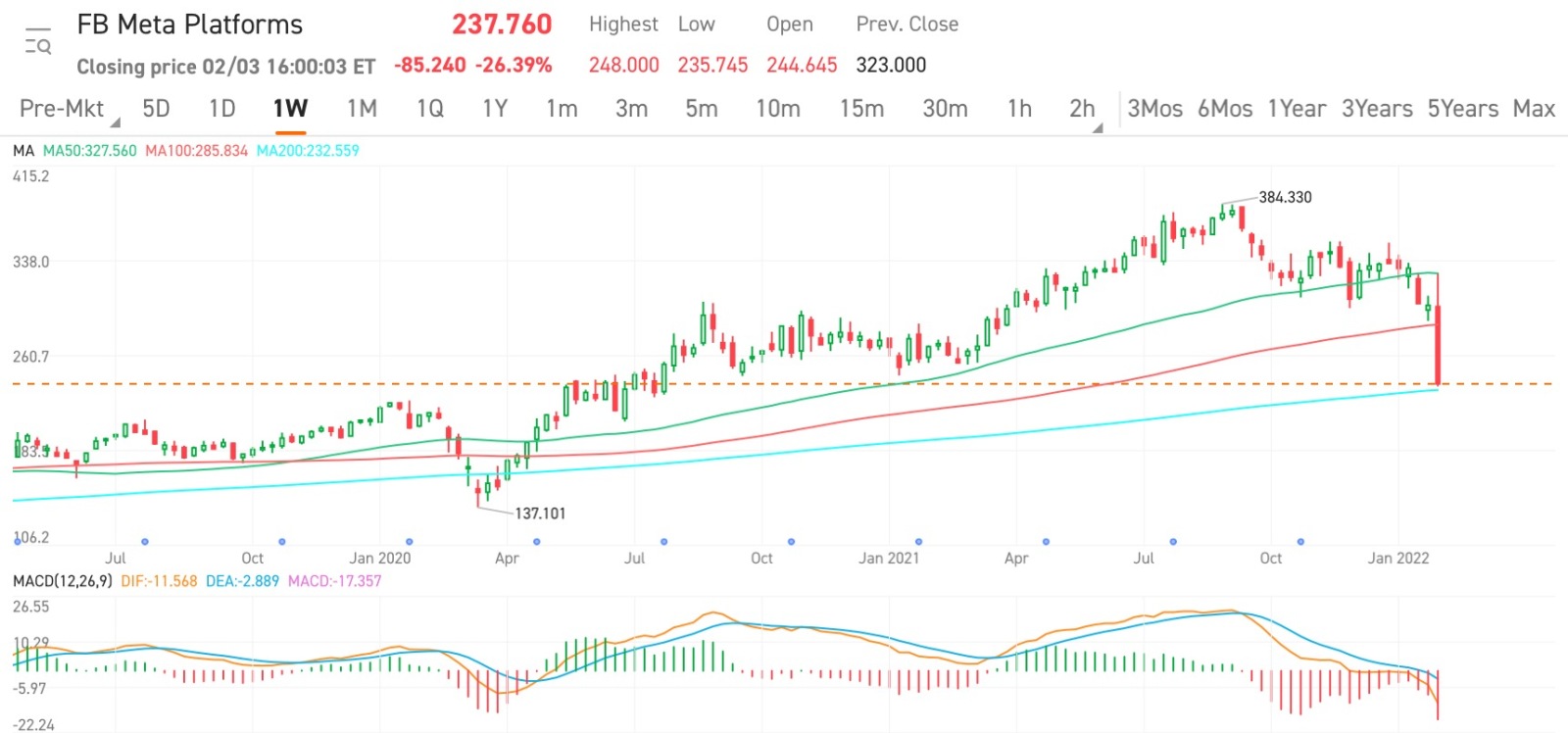
Task: Click the MA indicator label
Action: [x=24, y=151]
